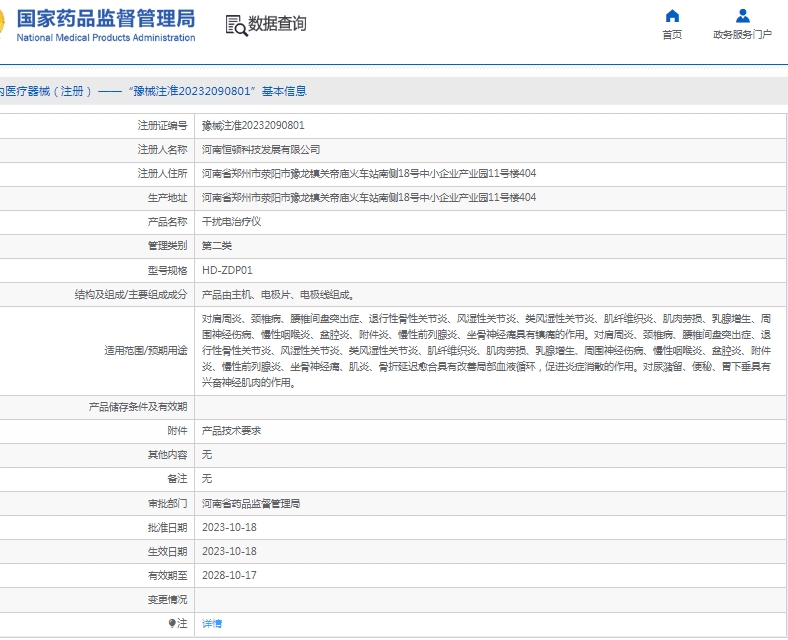
Task: Click the 生效日期 label
Action: pyautogui.click(x=167, y=552)
